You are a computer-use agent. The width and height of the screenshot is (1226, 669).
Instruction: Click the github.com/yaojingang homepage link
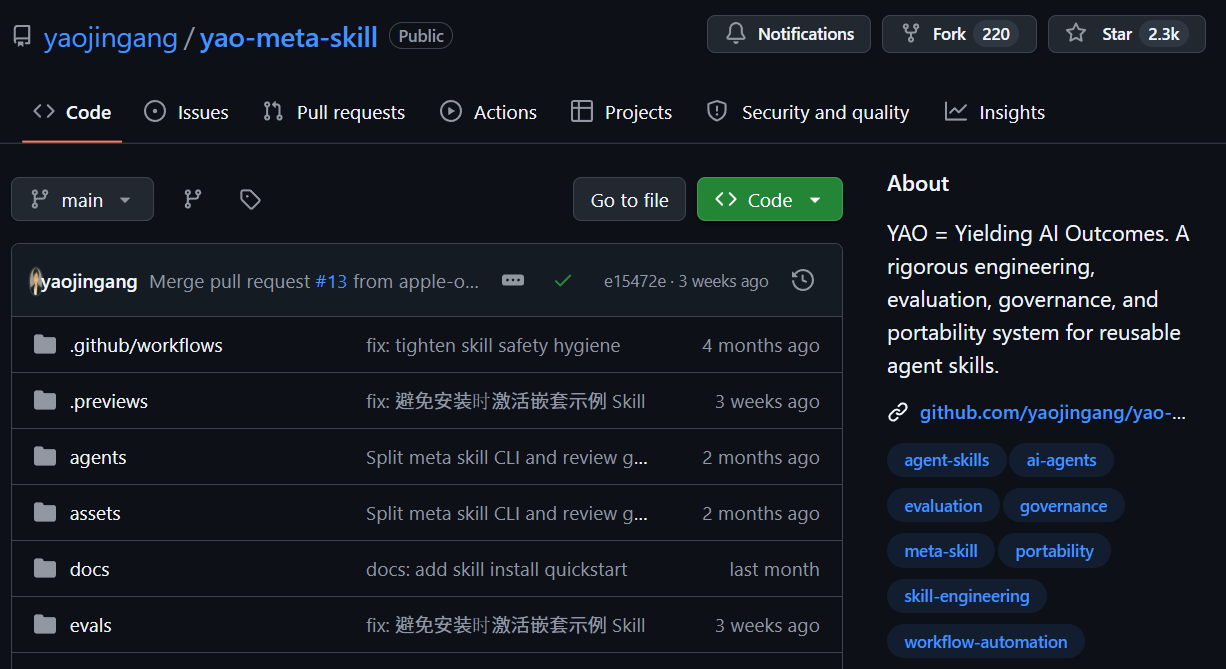pyautogui.click(x=1053, y=412)
